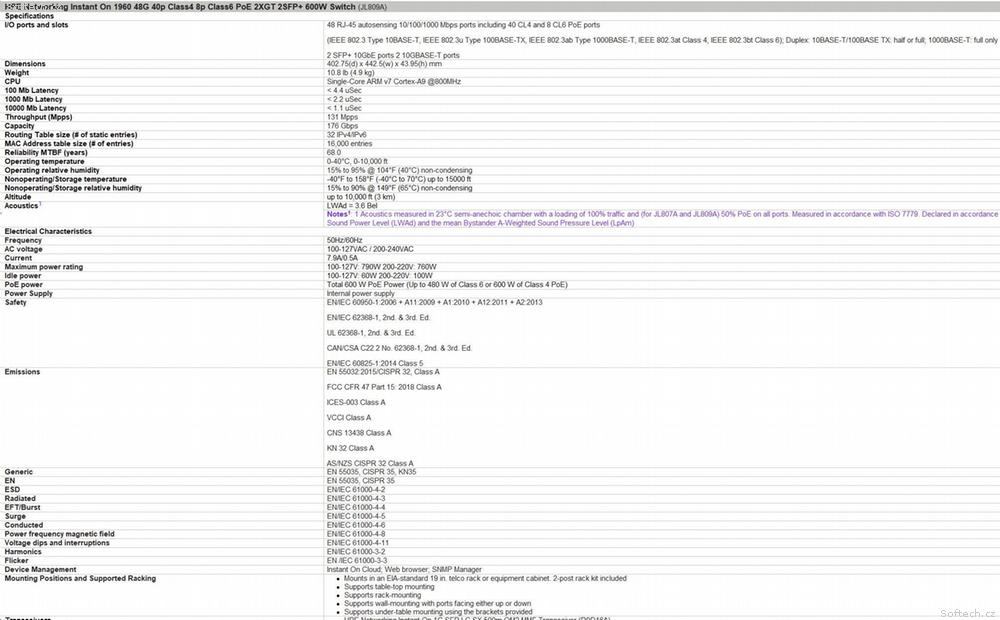Click the 'EN /IEC 61000-3-3' flicker value
The image size is (1000, 620).
[357, 561]
